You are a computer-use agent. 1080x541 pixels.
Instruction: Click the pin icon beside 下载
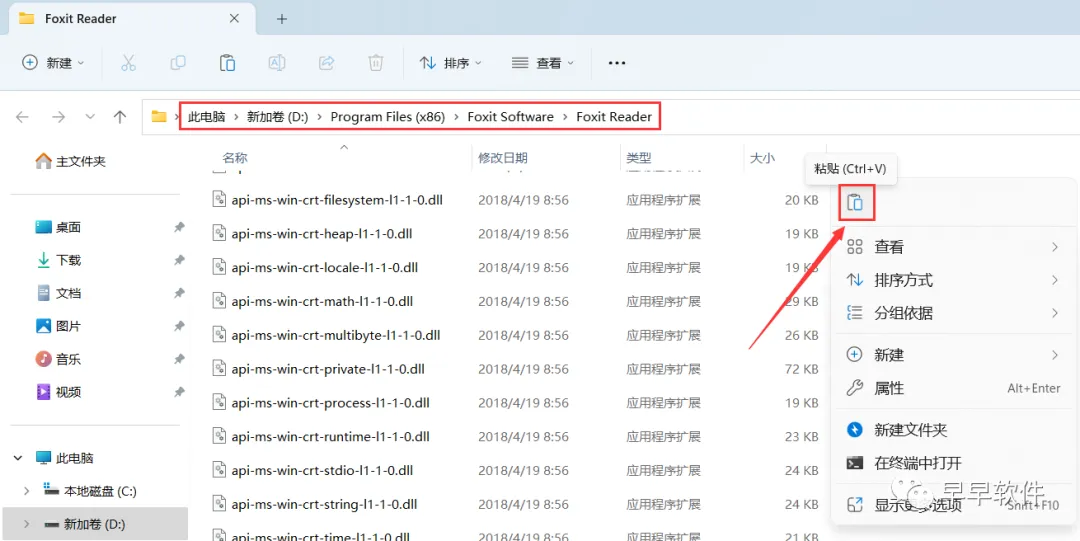179,260
